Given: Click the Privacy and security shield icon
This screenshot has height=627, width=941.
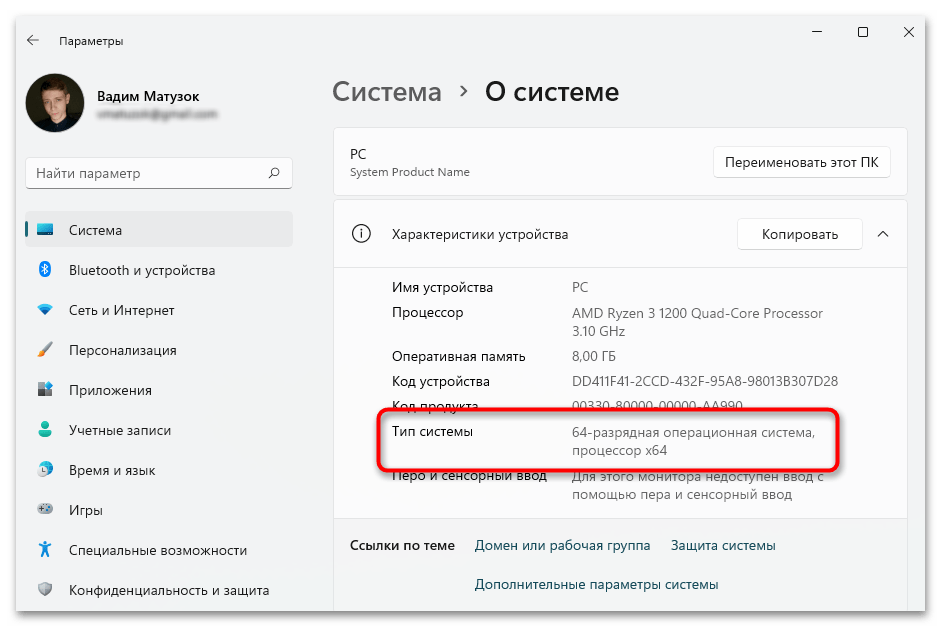Looking at the screenshot, I should point(45,590).
